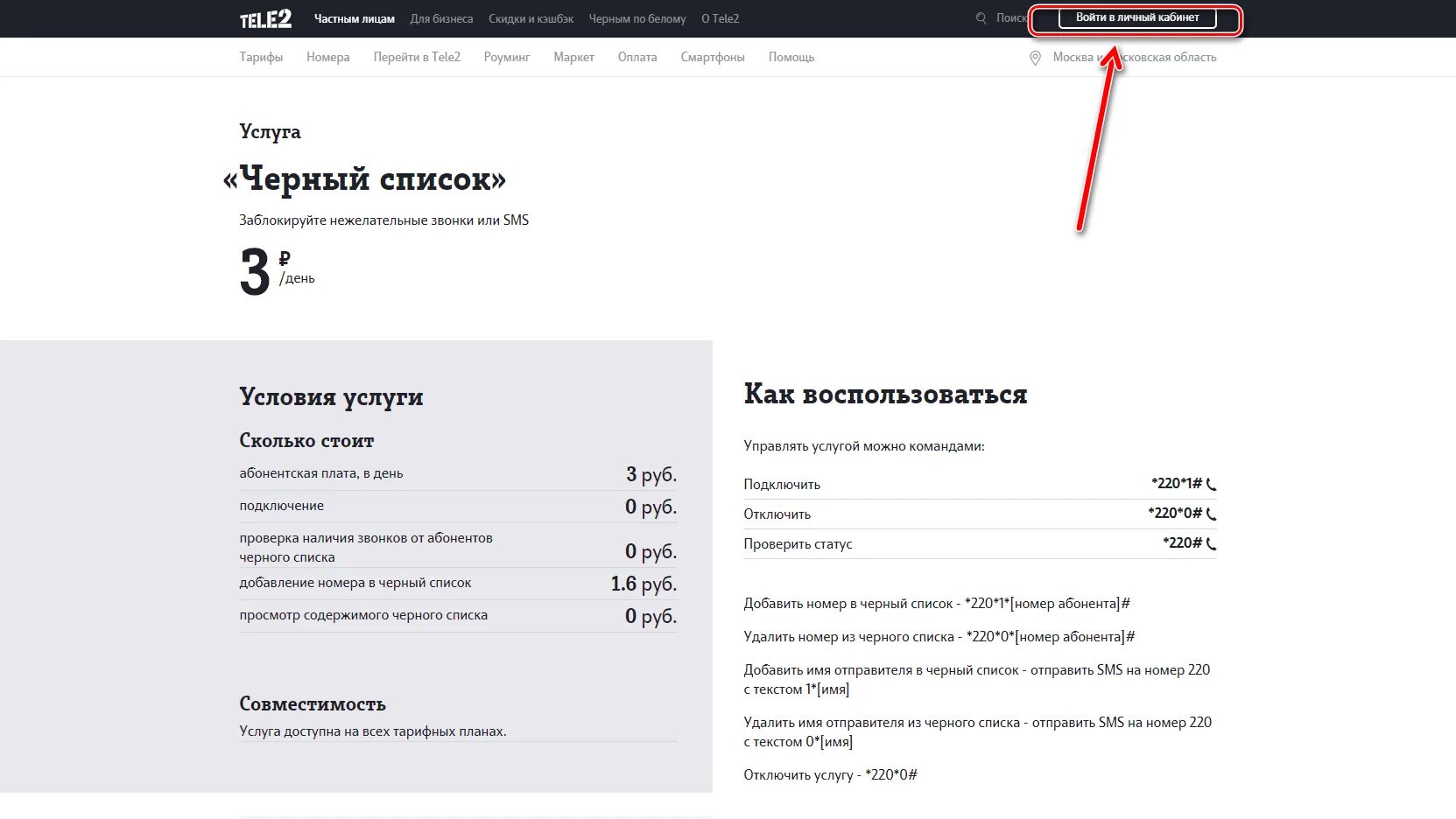Click the «Черный список» heading
This screenshot has height=819, width=1456.
[364, 179]
